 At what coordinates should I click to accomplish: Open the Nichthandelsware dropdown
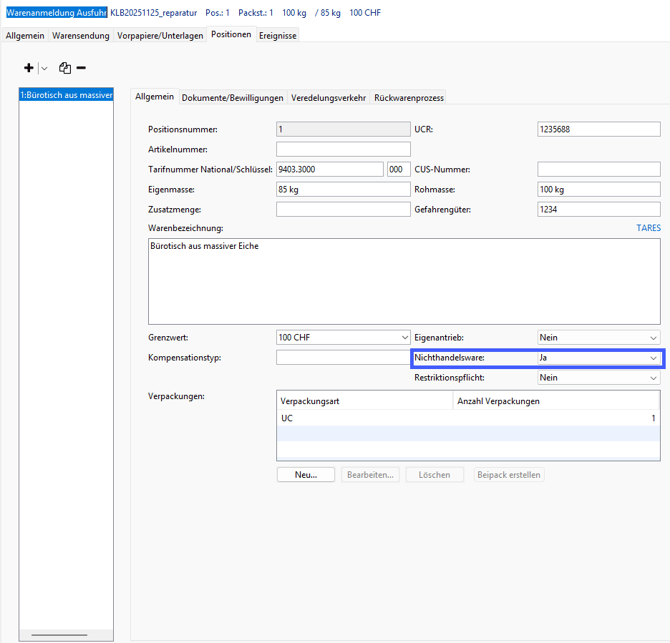653,358
